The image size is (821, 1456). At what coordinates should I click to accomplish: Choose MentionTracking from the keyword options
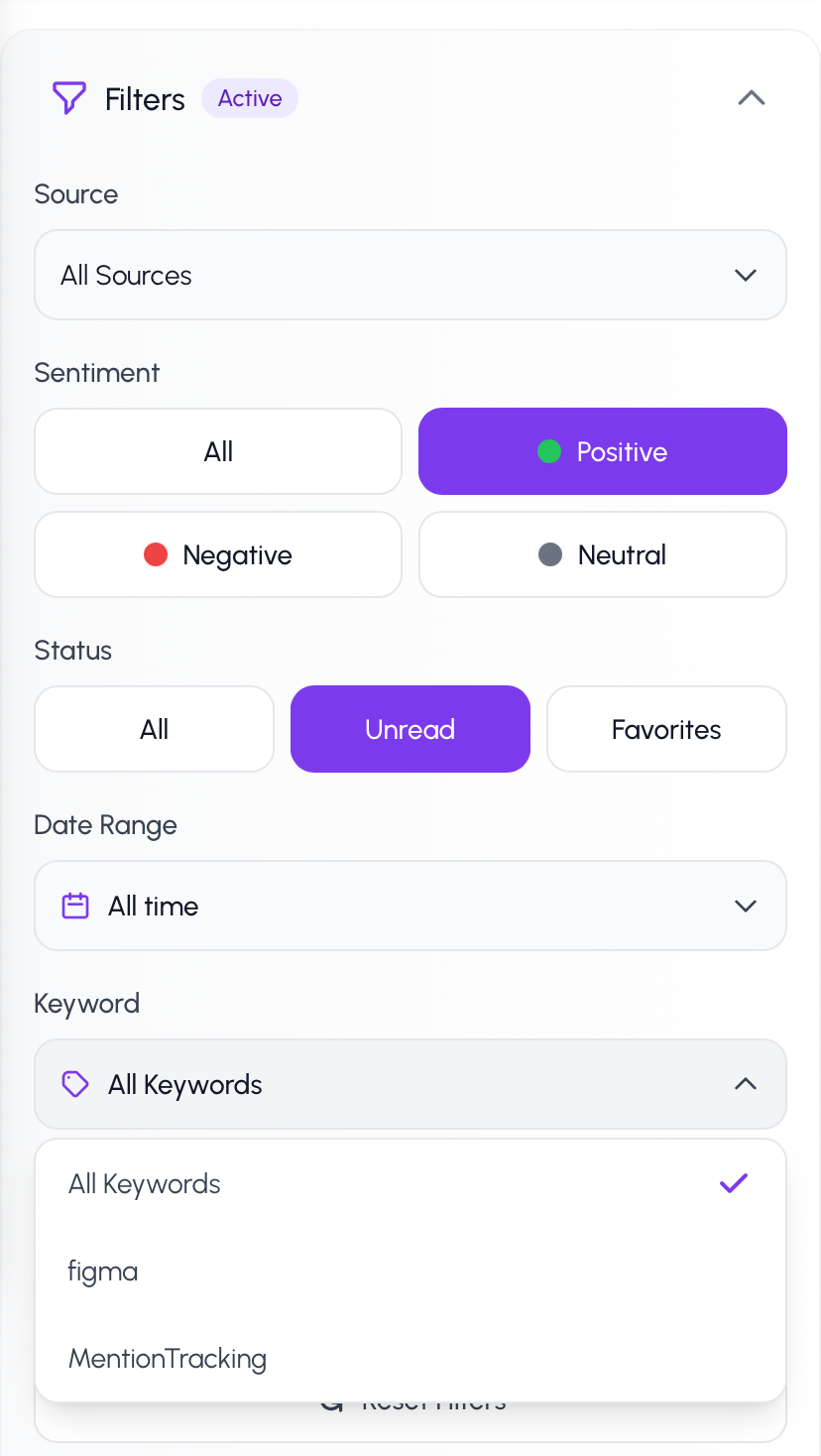tap(168, 1358)
